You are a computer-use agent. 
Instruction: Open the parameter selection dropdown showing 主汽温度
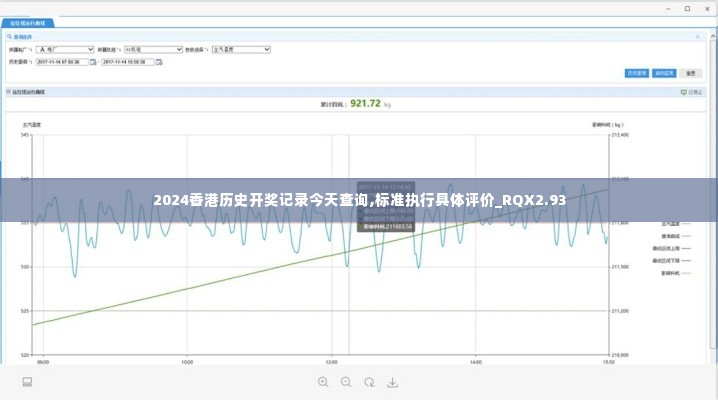[241, 49]
